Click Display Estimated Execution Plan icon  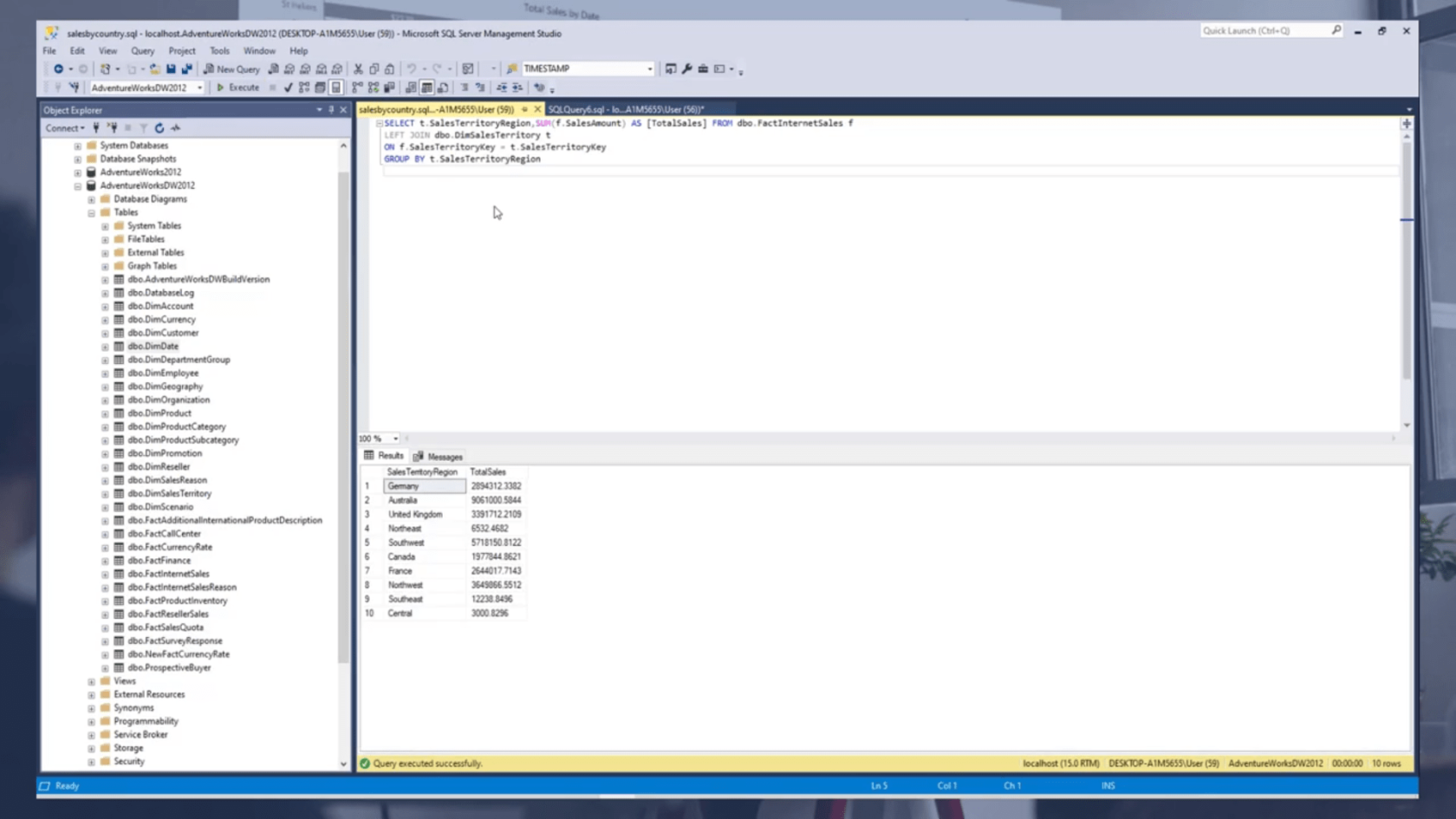(x=304, y=88)
